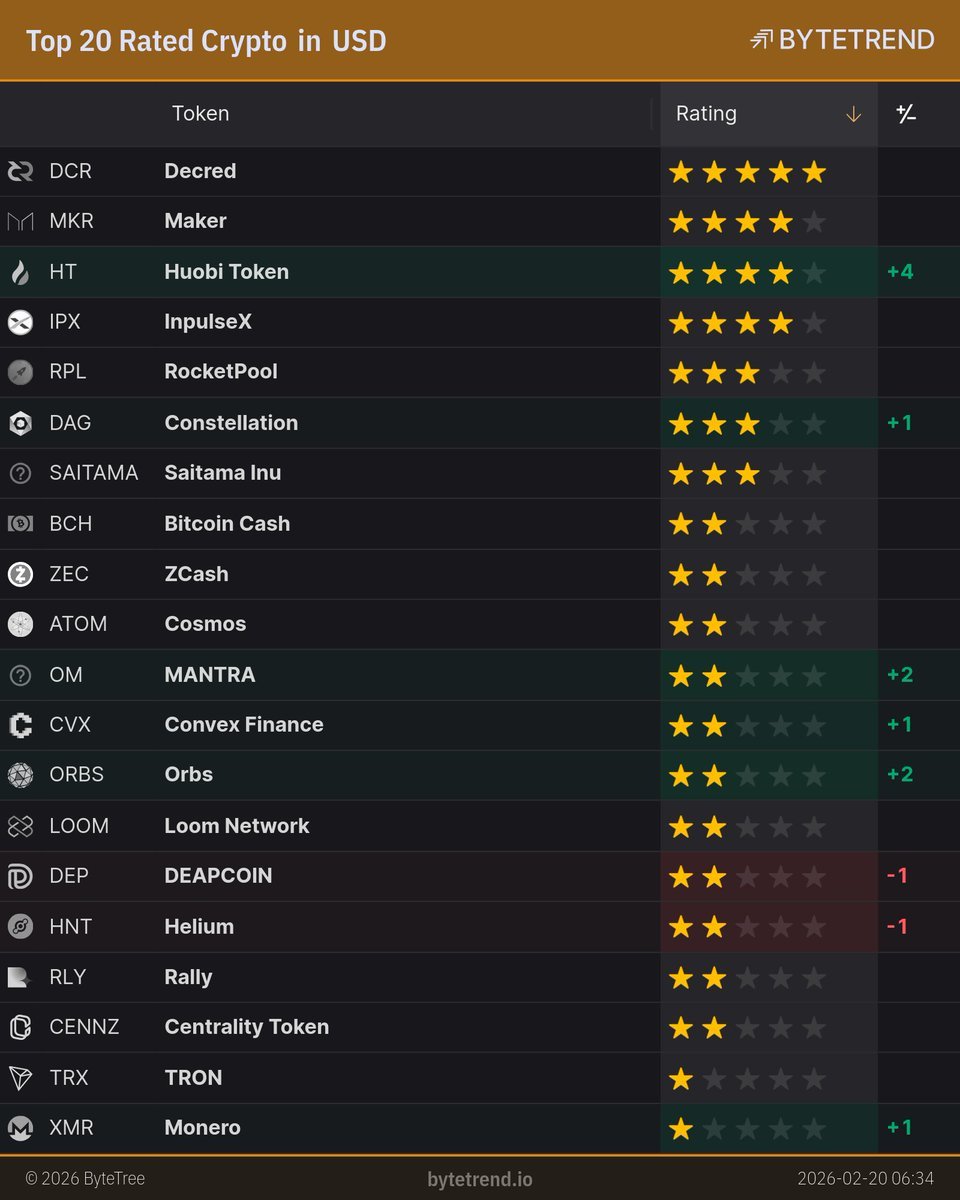
Task: Select the Rating column header label
Action: tap(706, 114)
